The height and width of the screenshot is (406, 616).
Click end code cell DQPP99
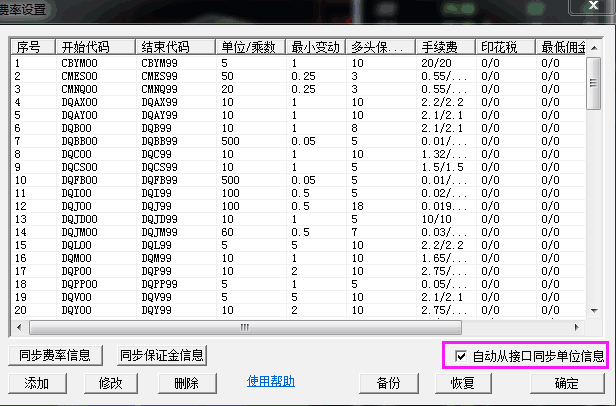pyautogui.click(x=160, y=284)
